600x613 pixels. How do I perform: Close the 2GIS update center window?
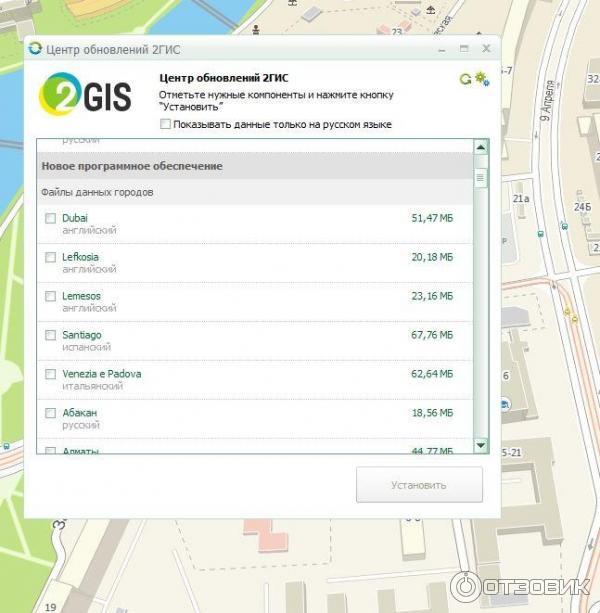[x=486, y=48]
